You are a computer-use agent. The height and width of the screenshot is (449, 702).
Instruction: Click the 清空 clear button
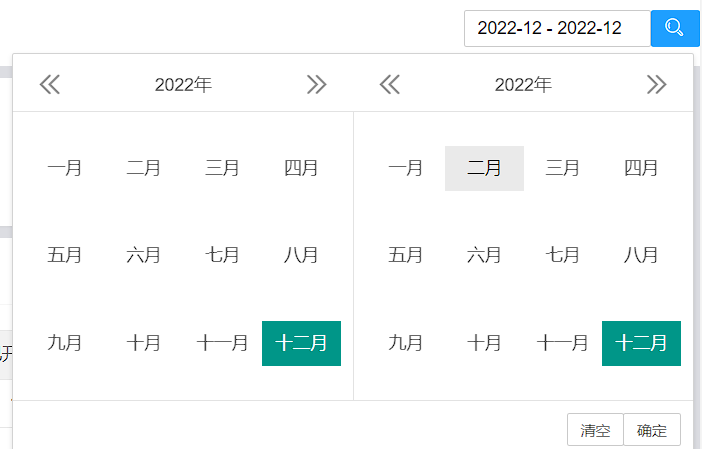595,430
